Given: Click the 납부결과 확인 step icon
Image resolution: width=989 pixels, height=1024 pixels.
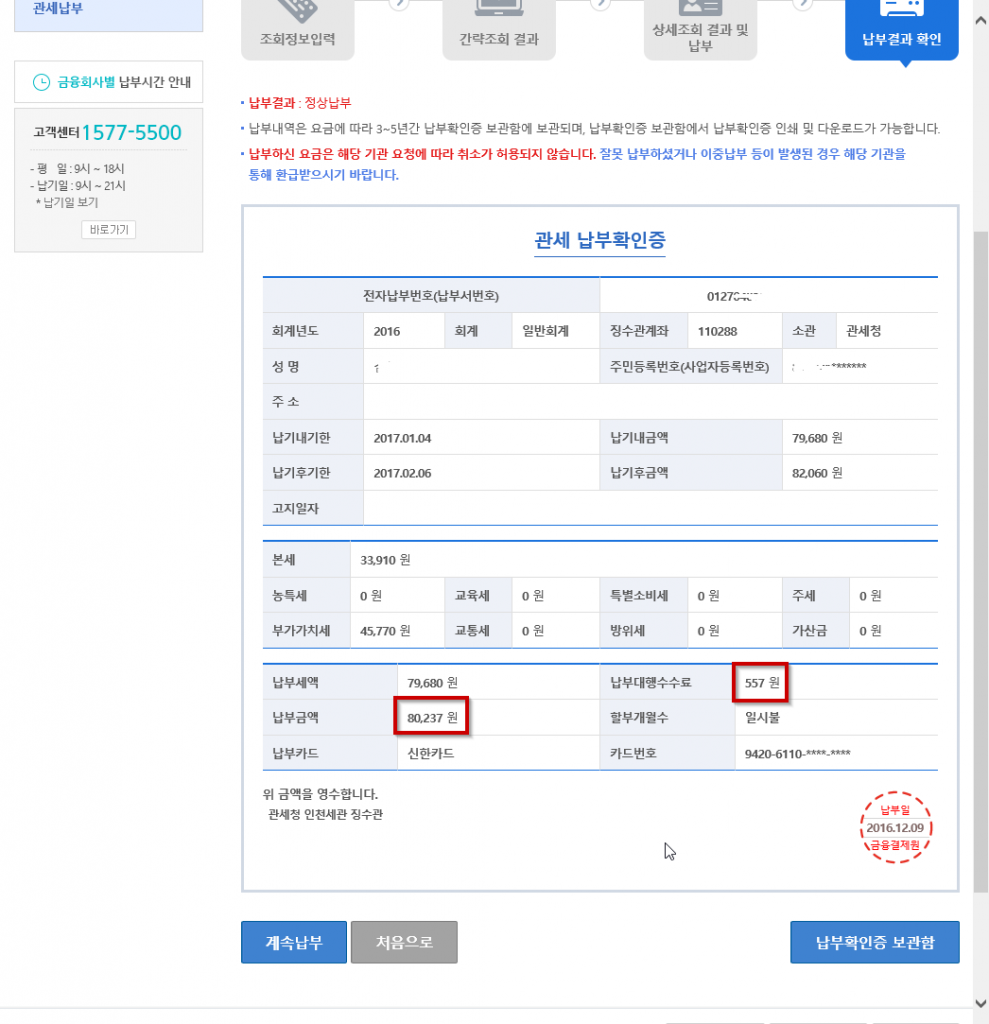Looking at the screenshot, I should (901, 8).
